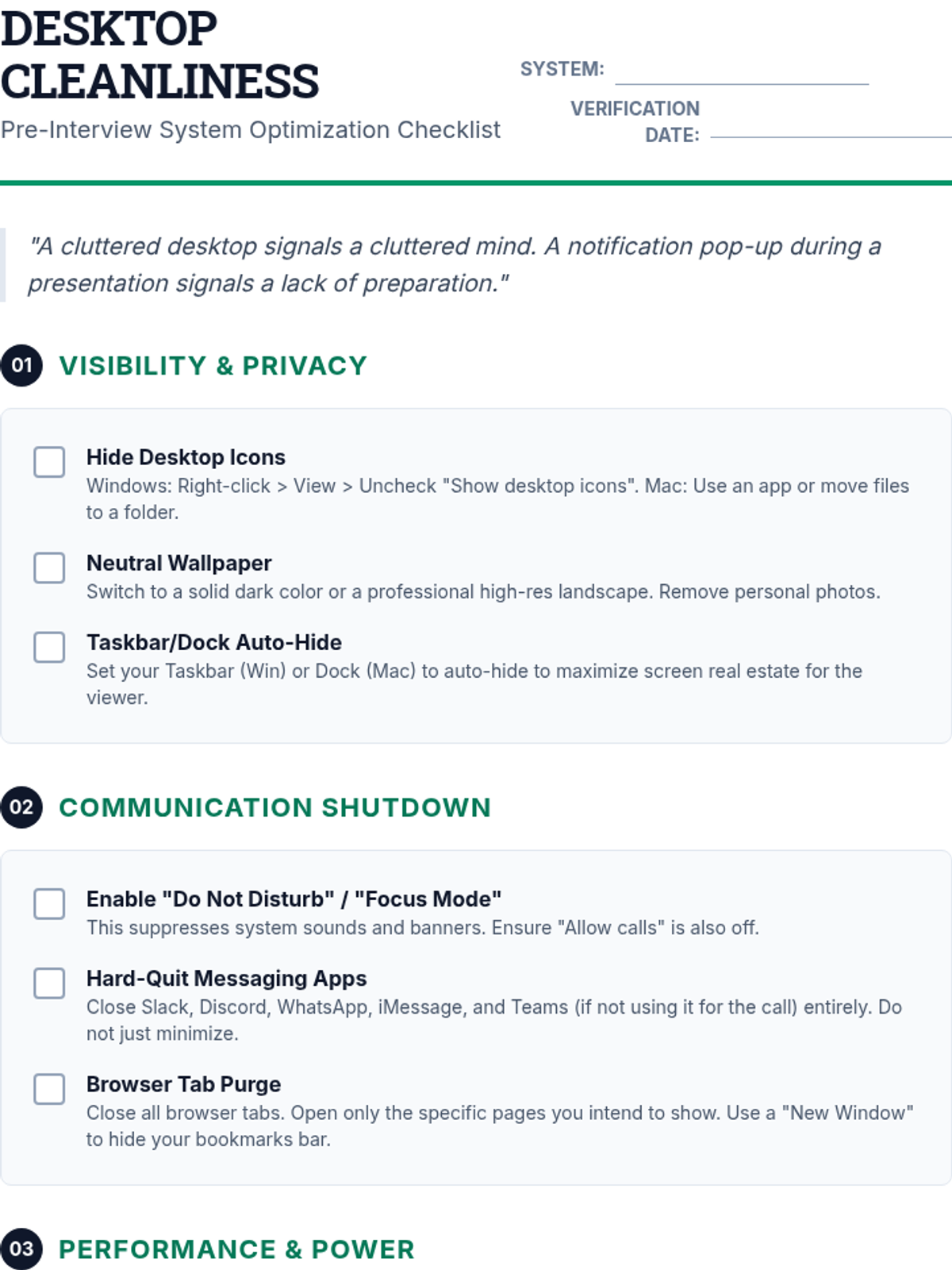The height and width of the screenshot is (1270, 952).
Task: Click the Performance & Power heading
Action: pyautogui.click(x=236, y=1249)
